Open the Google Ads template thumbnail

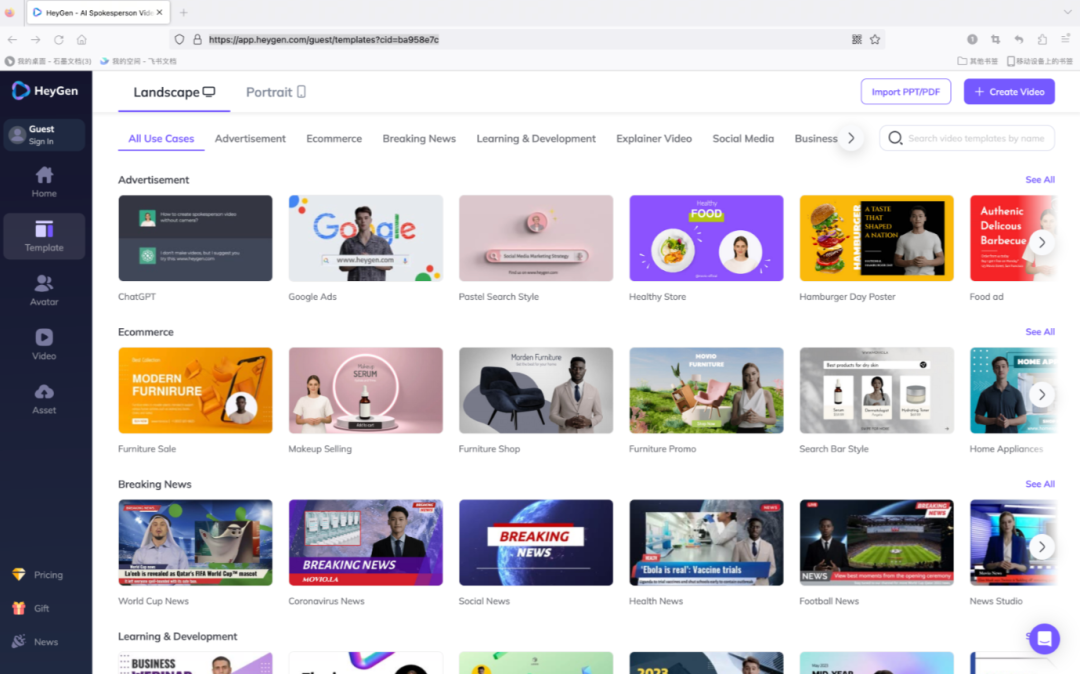click(366, 238)
